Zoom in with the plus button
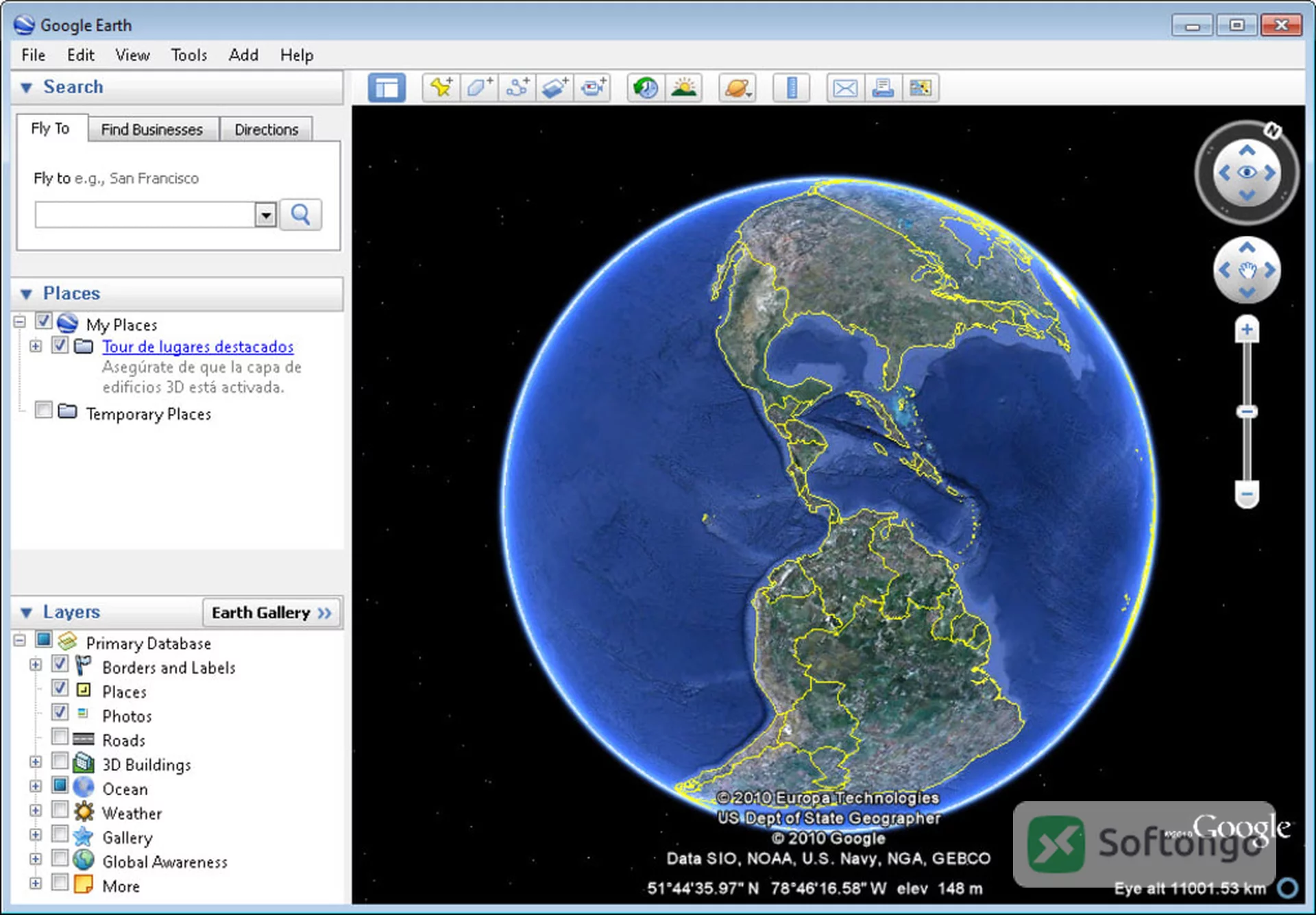This screenshot has height=915, width=1316. (x=1247, y=330)
